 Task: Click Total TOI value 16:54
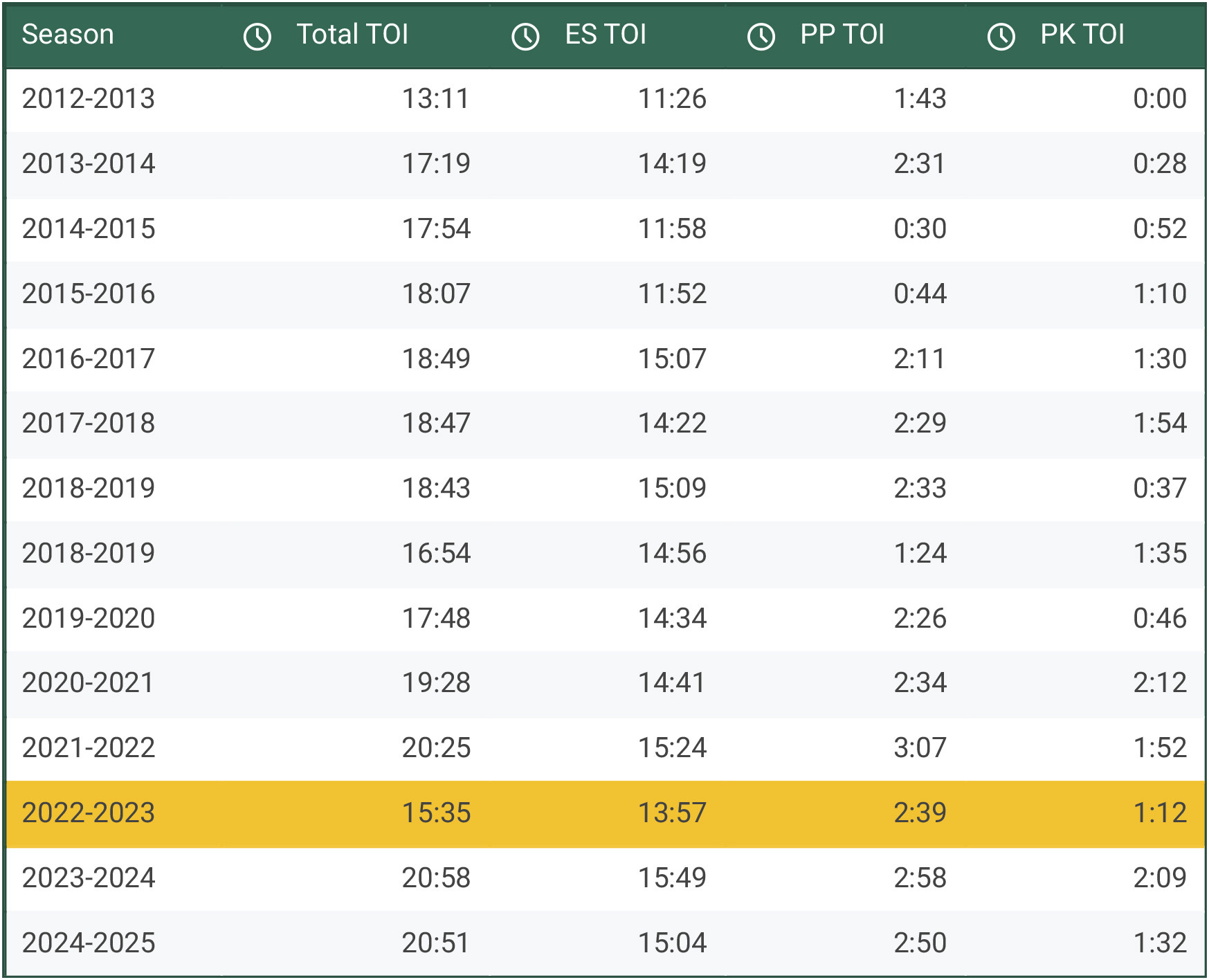pos(436,554)
